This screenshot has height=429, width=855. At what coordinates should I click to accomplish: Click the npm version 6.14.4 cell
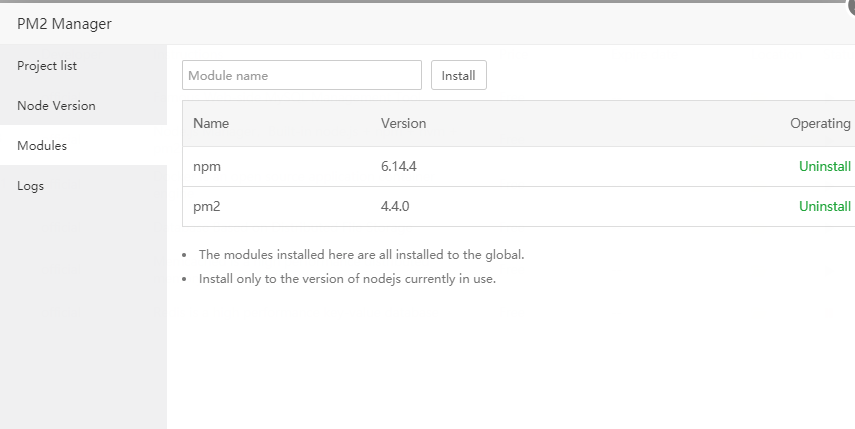[398, 167]
